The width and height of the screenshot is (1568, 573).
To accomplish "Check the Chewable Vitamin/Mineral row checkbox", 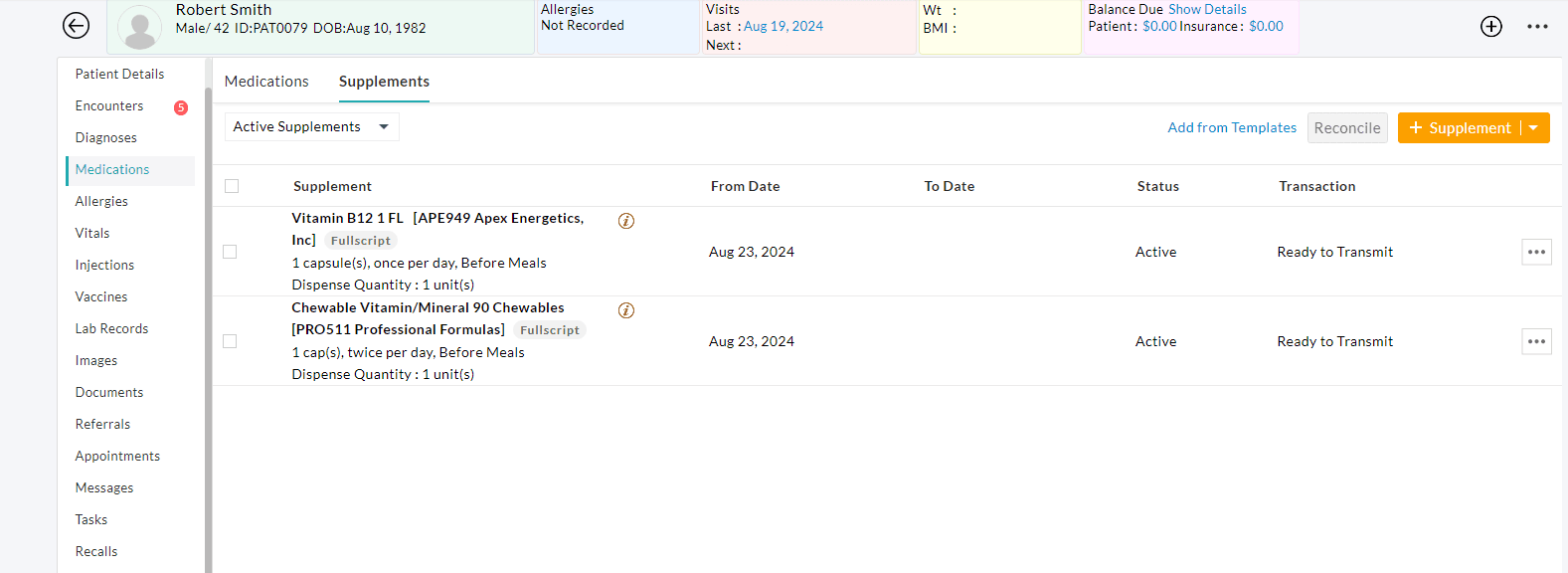I will [230, 341].
